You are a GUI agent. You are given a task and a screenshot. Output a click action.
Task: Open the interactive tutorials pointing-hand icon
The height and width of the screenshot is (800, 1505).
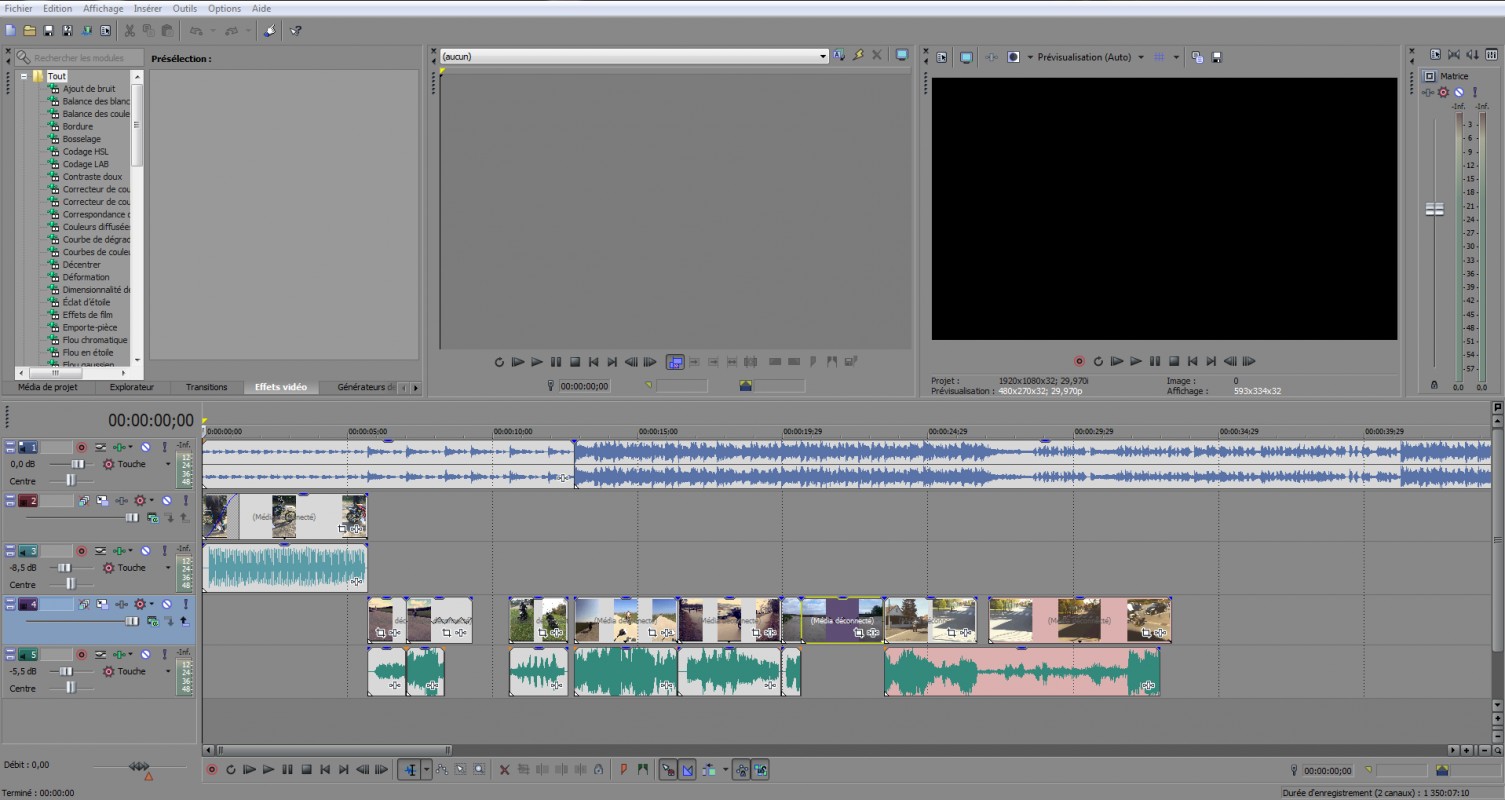pyautogui.click(x=269, y=30)
